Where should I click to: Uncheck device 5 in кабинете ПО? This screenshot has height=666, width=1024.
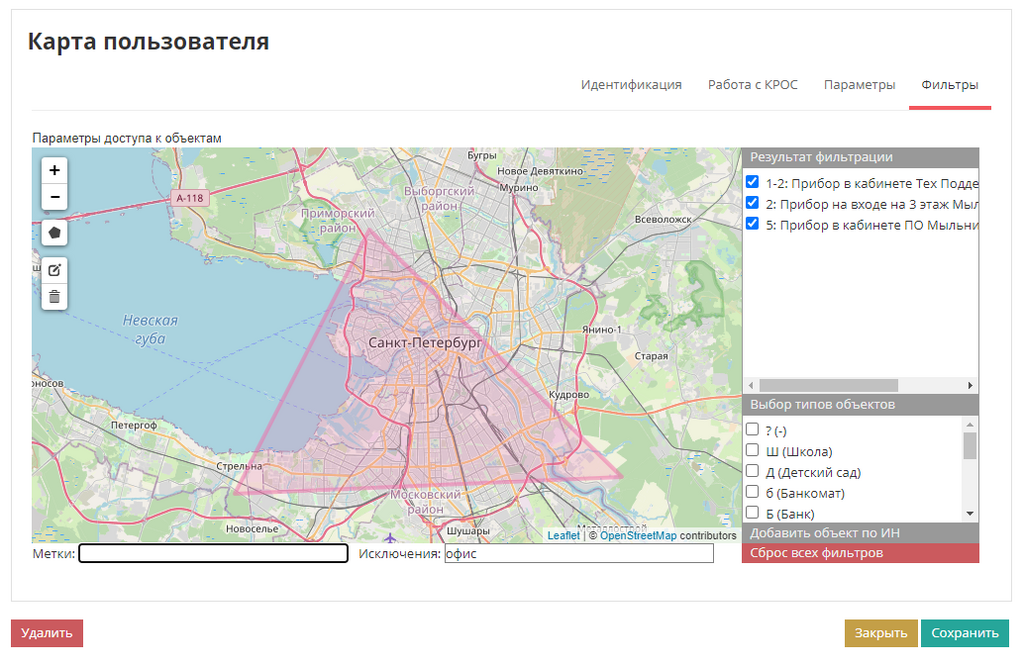point(753,224)
